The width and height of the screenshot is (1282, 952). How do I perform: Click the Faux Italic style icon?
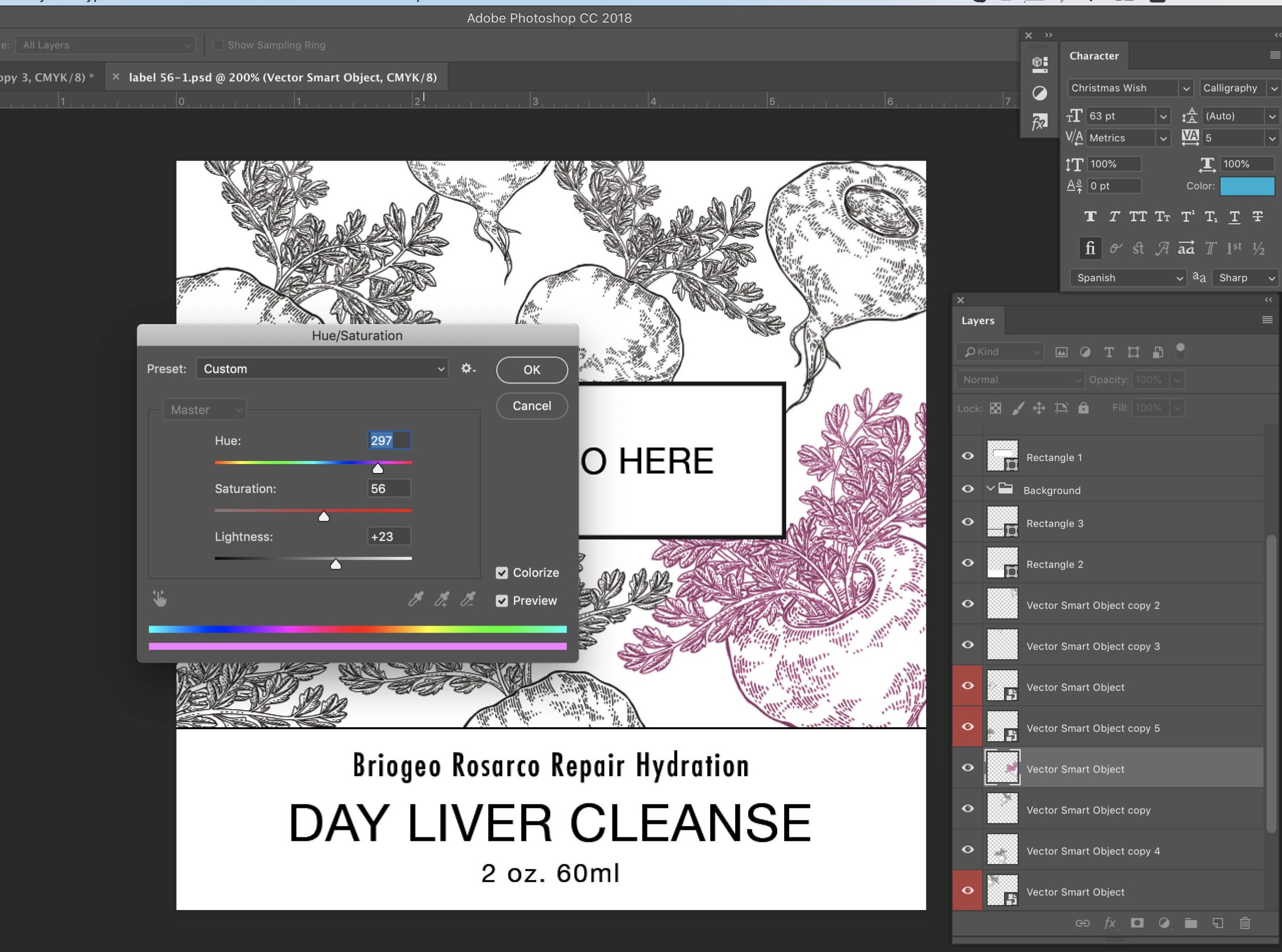1114,217
